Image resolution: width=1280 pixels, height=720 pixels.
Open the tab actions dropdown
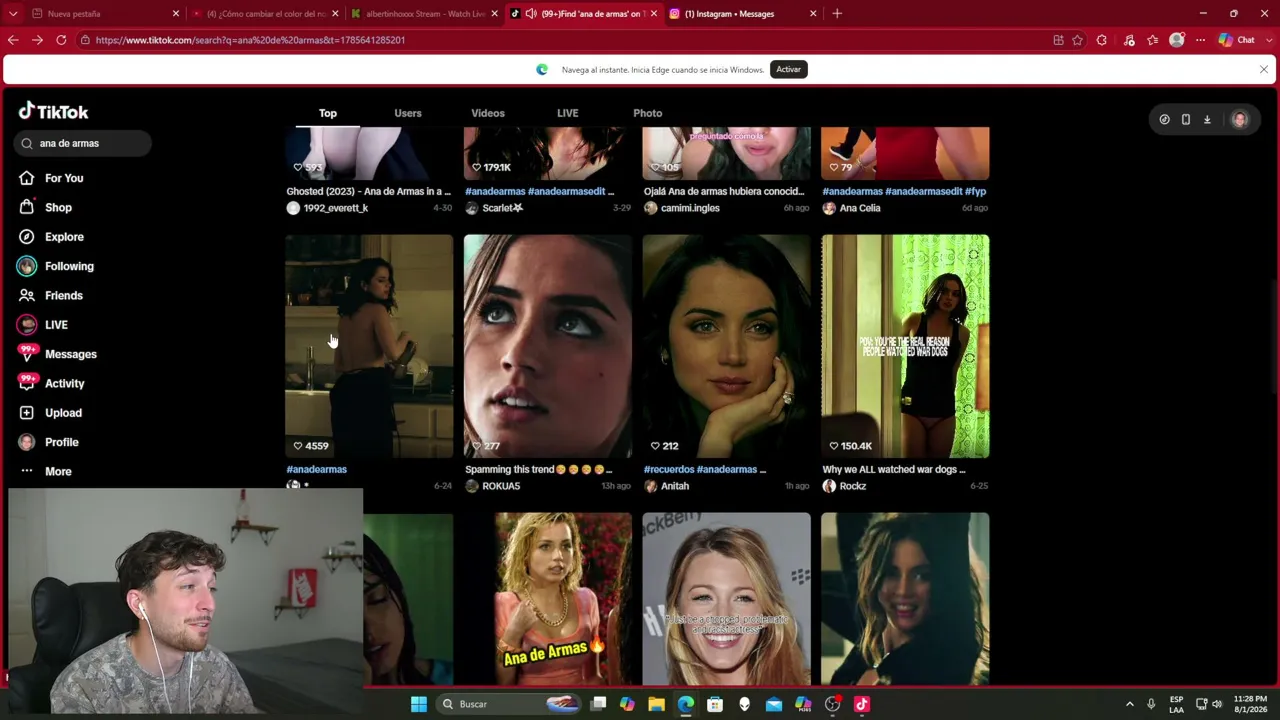pyautogui.click(x=13, y=14)
